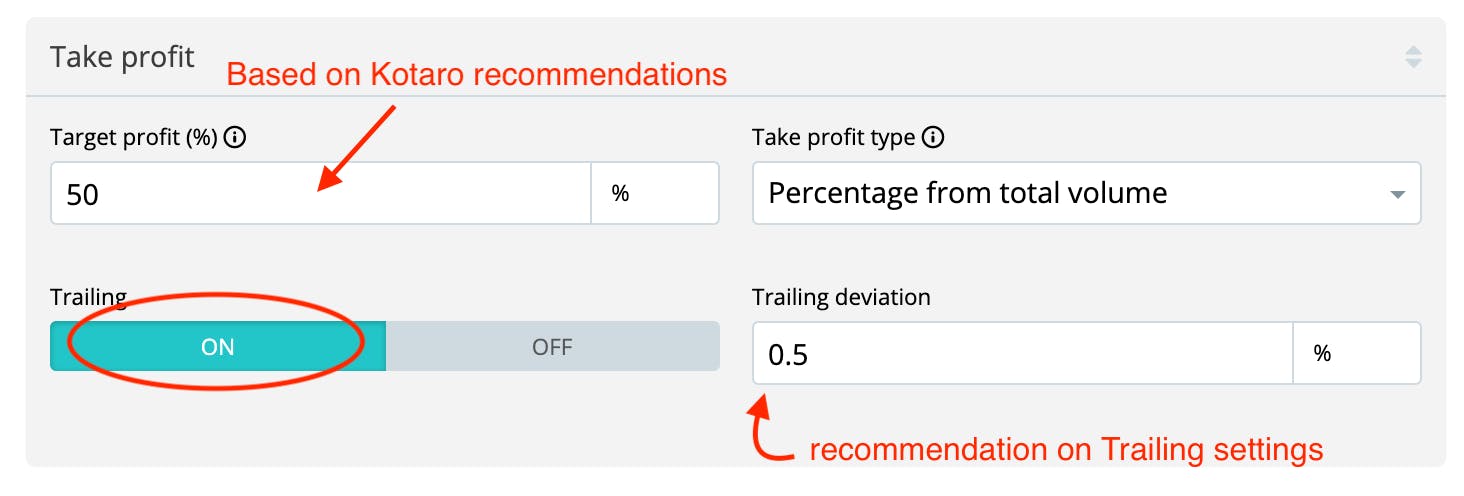This screenshot has width=1464, height=496.
Task: Click the info icon beside Target profit
Action: 235,138
